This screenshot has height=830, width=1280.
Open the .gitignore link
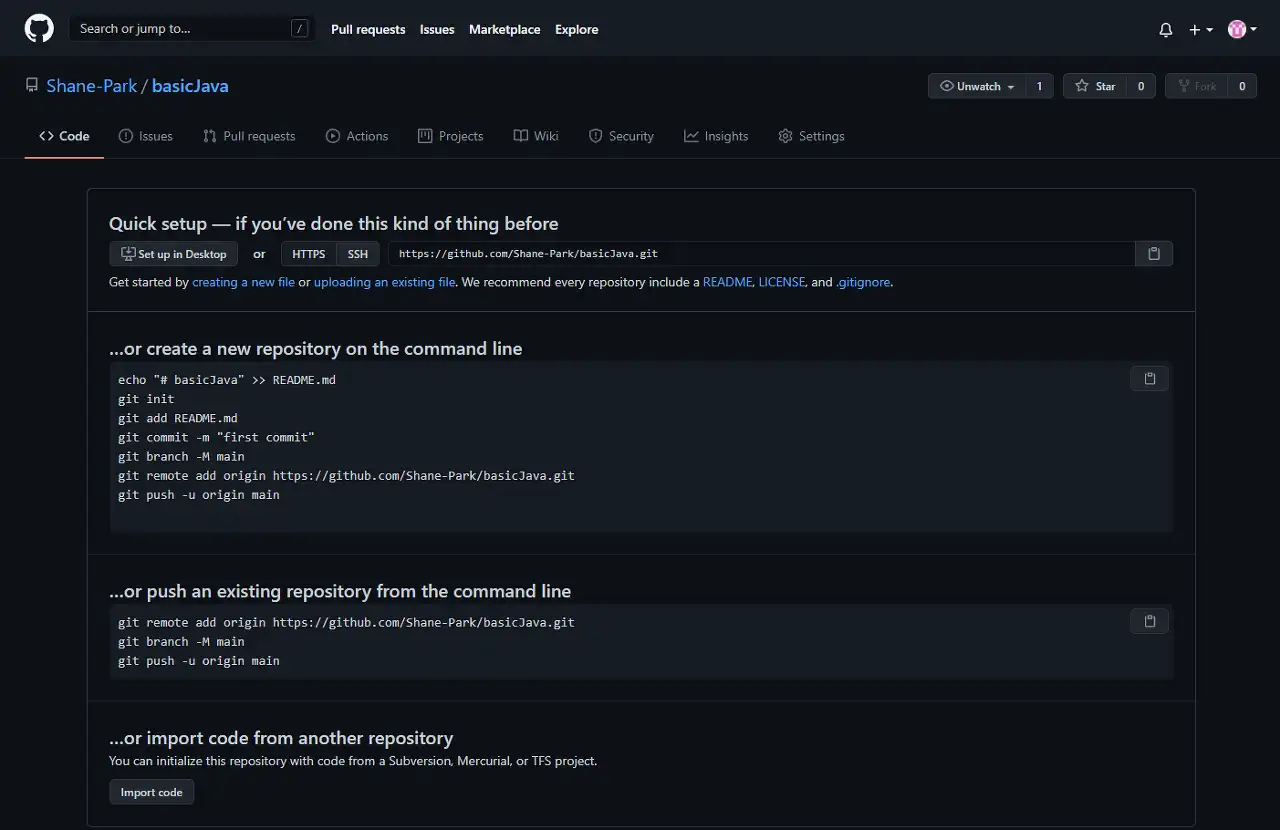click(863, 282)
